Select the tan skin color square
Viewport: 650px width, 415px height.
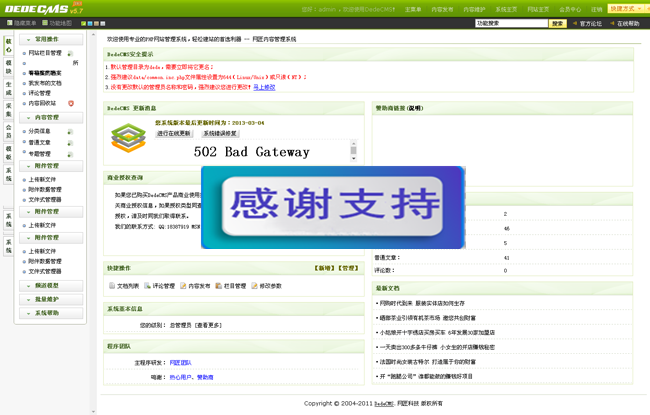pos(96,23)
